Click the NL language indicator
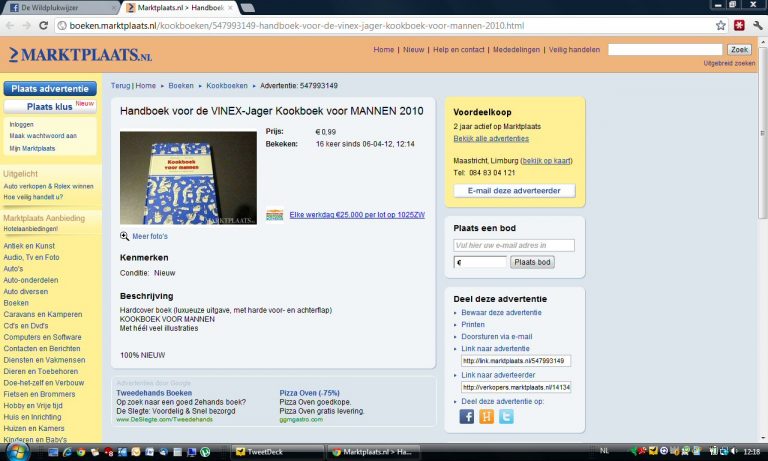This screenshot has height=461, width=768. [604, 451]
